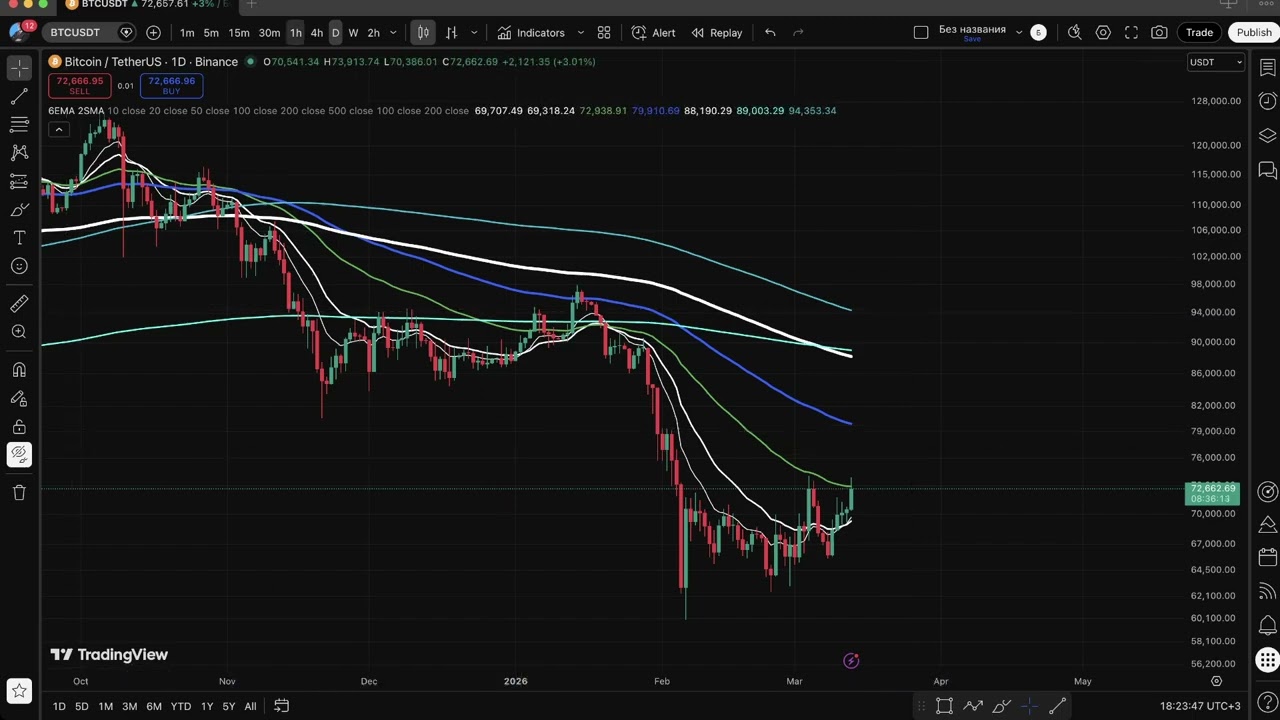Open the emoji icons tool
Image resolution: width=1280 pixels, height=720 pixels.
click(19, 266)
